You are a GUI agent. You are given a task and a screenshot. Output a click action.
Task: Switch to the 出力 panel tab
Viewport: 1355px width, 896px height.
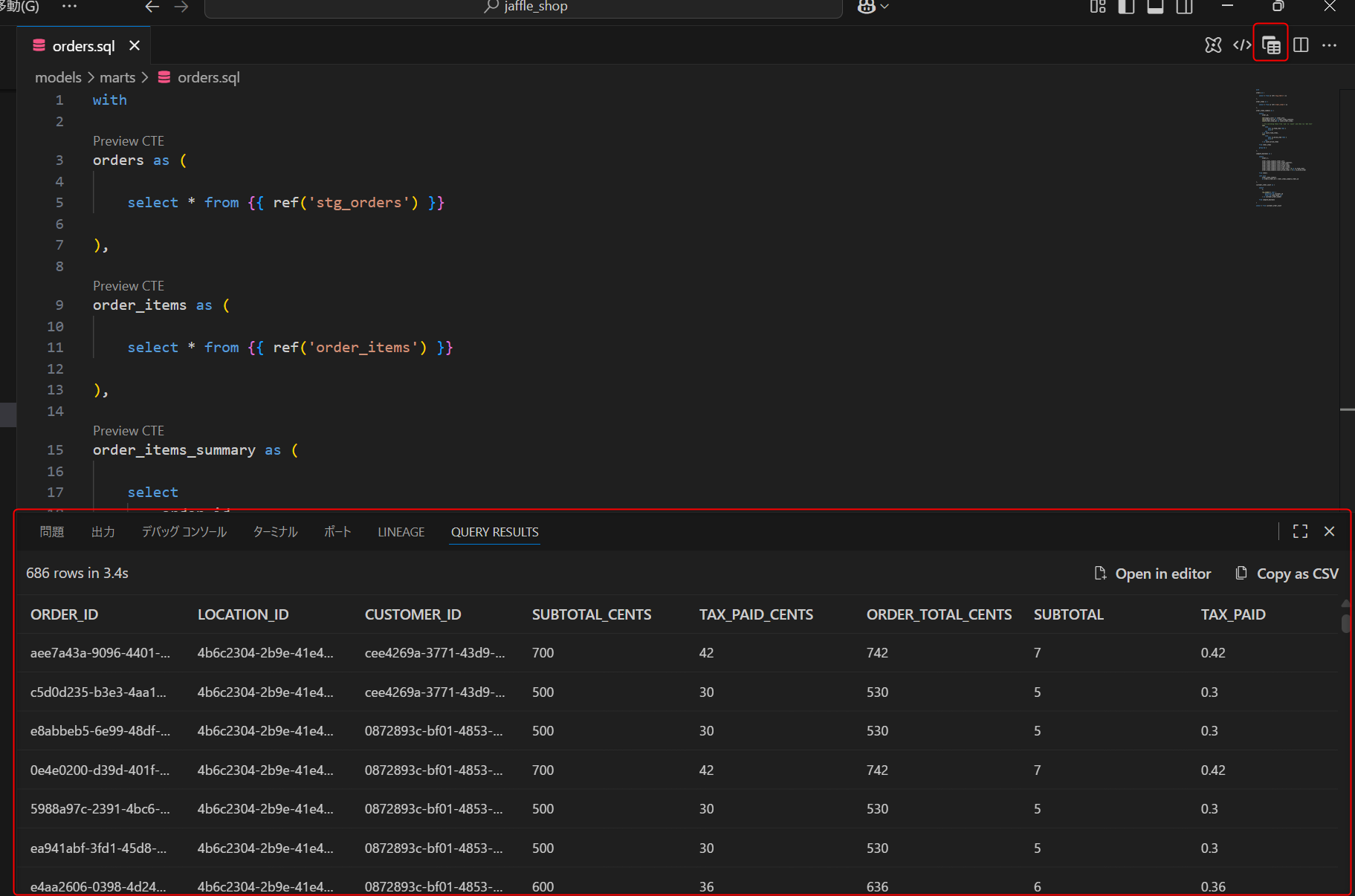[x=103, y=532]
